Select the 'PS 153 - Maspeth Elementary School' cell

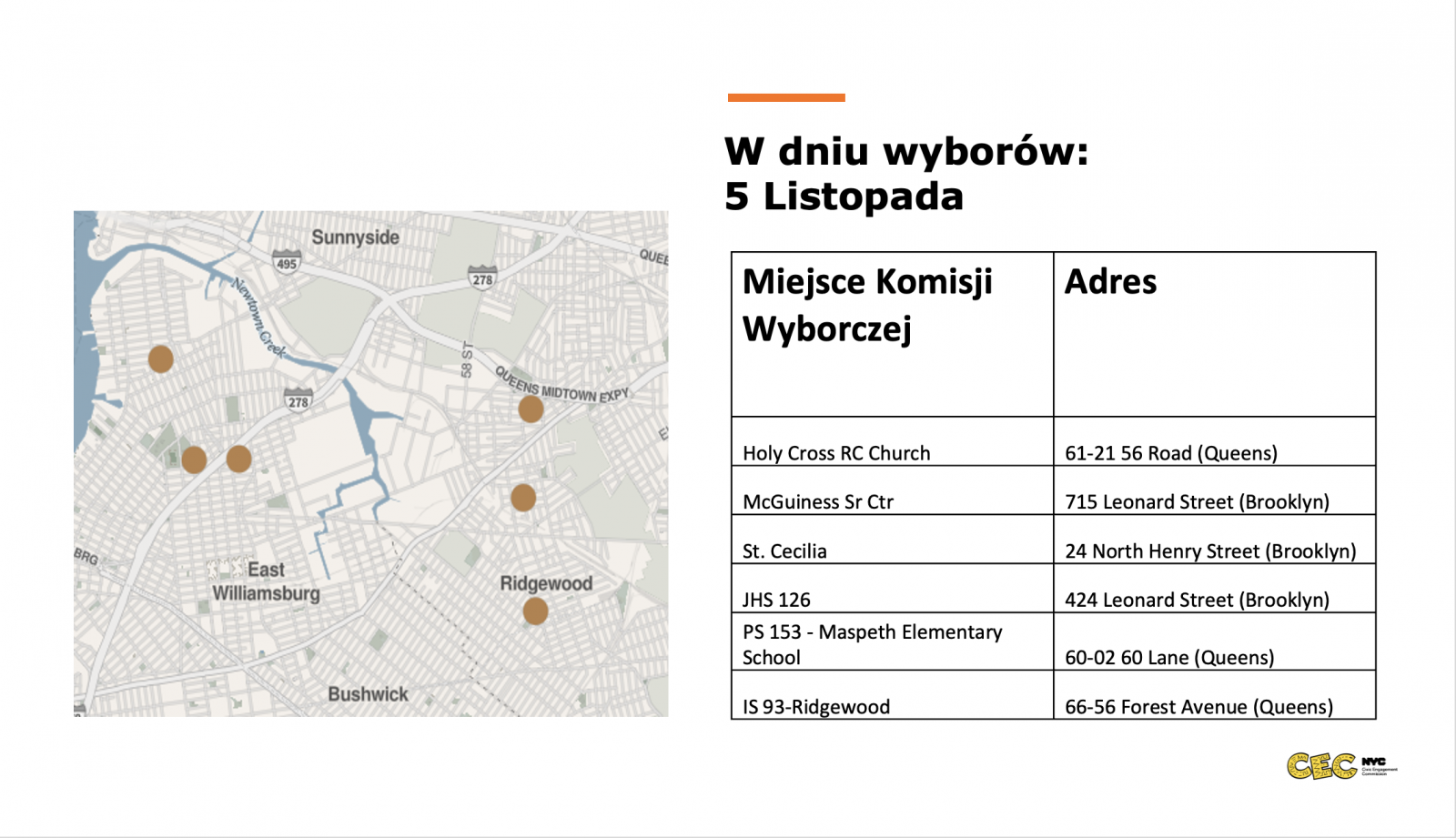872,644
